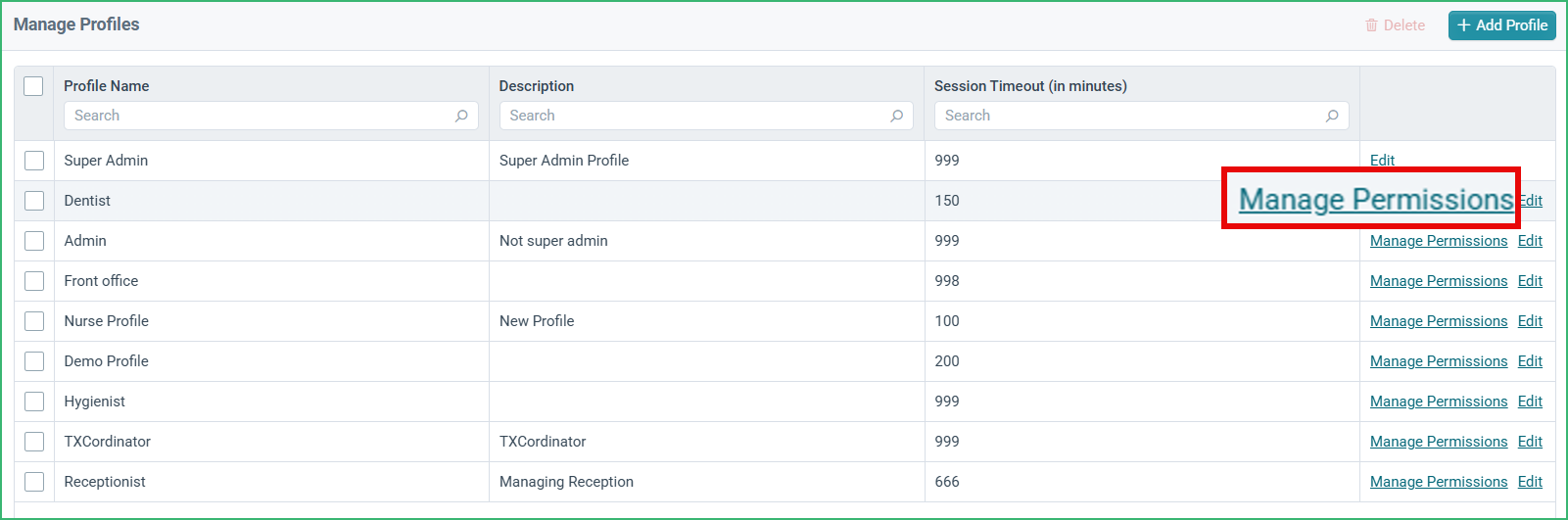
Task: Edit the Super Admin profile
Action: (1382, 161)
